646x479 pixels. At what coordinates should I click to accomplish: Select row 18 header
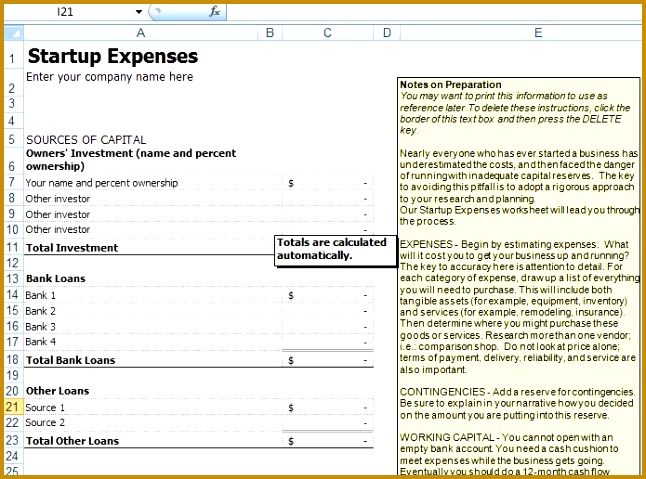[12, 360]
